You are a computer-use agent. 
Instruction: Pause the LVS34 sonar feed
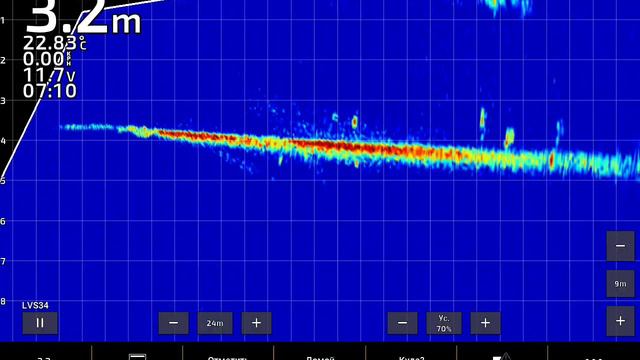click(x=40, y=323)
